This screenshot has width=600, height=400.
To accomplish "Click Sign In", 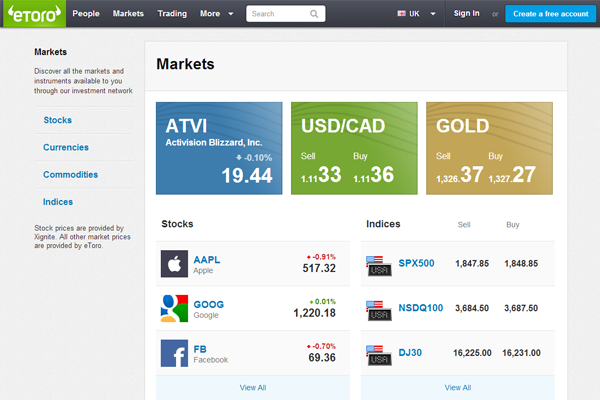I will pos(466,13).
